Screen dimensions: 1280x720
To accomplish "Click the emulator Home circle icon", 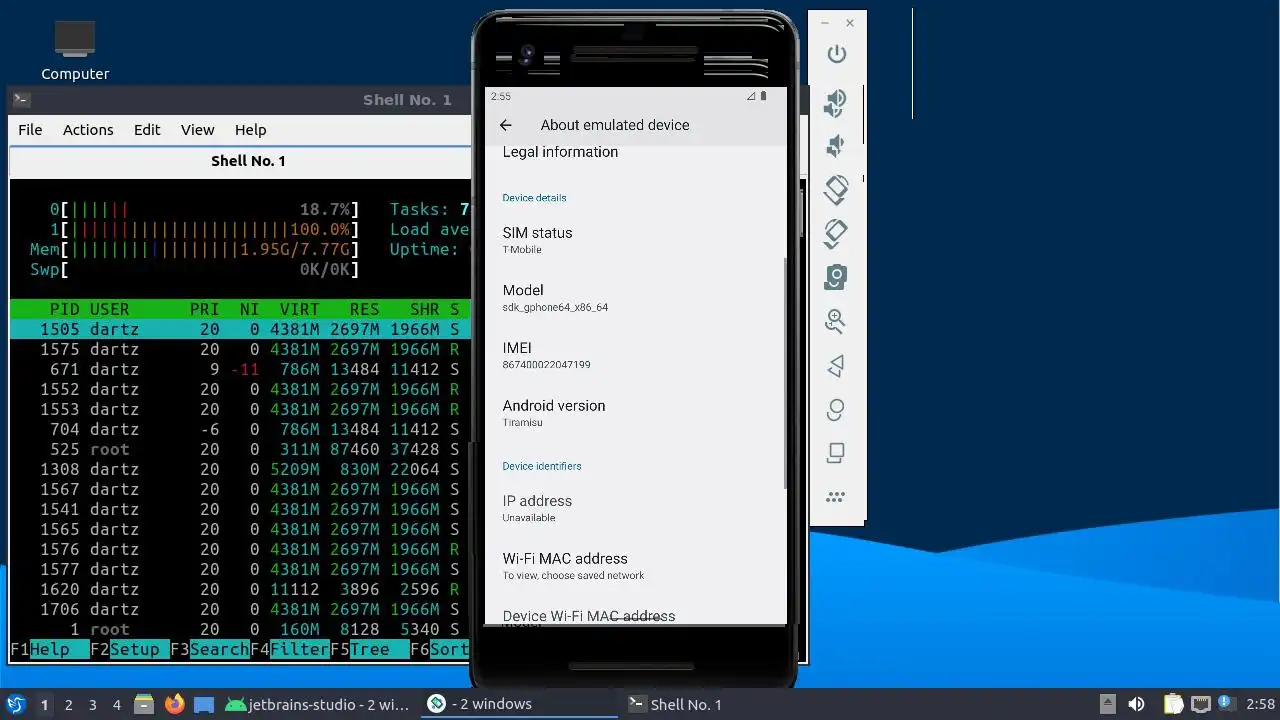I will [836, 409].
